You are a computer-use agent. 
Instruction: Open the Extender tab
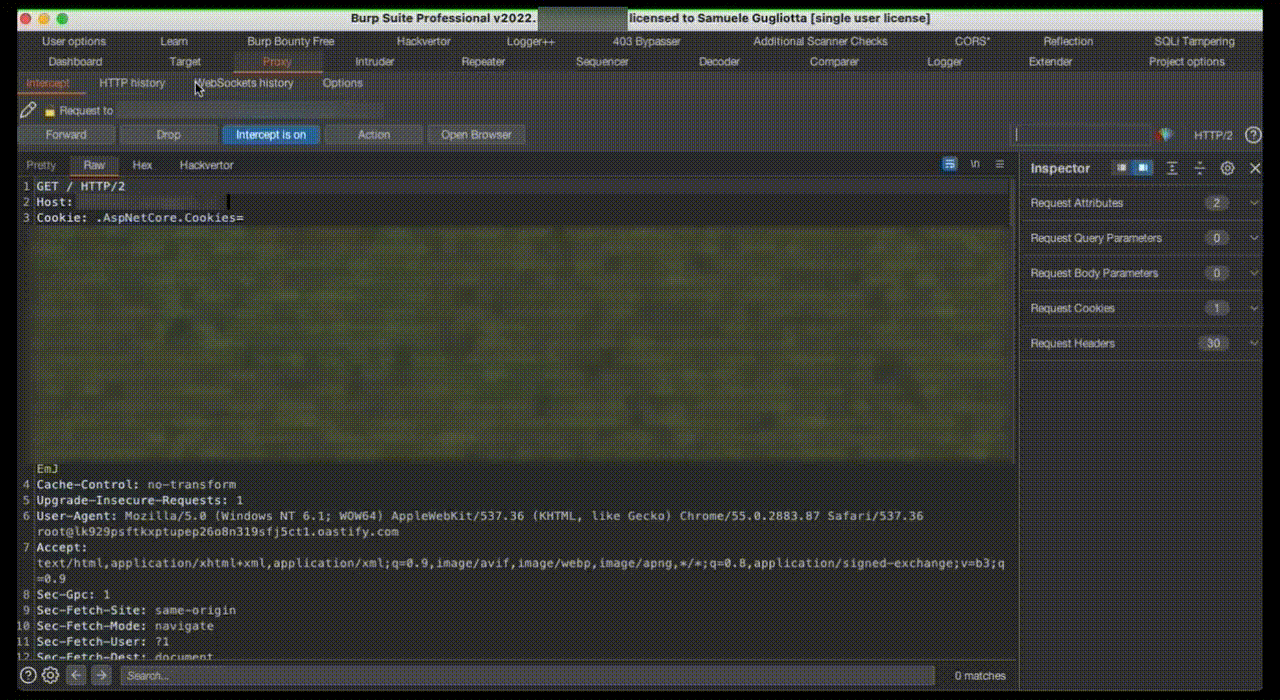(x=1050, y=62)
